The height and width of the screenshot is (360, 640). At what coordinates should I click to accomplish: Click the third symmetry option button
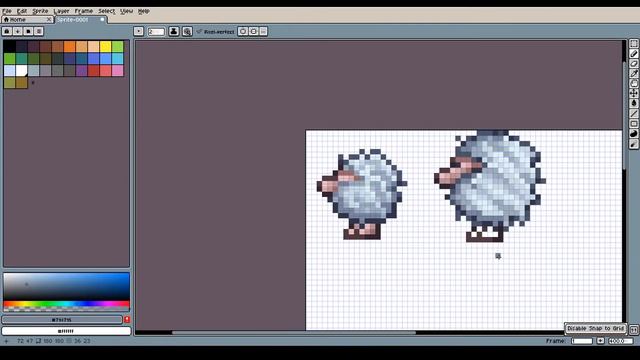coord(263,31)
